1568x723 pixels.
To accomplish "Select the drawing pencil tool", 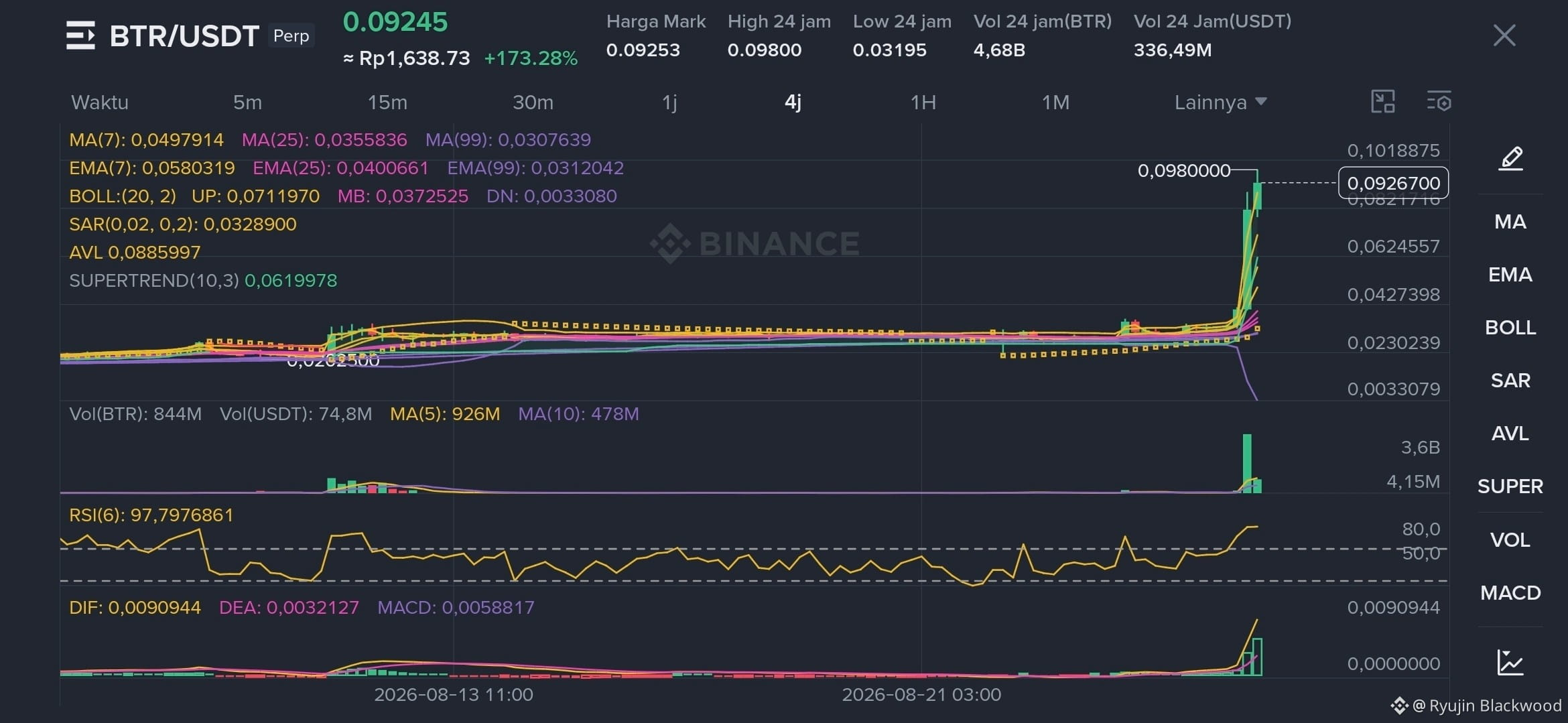I will click(x=1510, y=159).
